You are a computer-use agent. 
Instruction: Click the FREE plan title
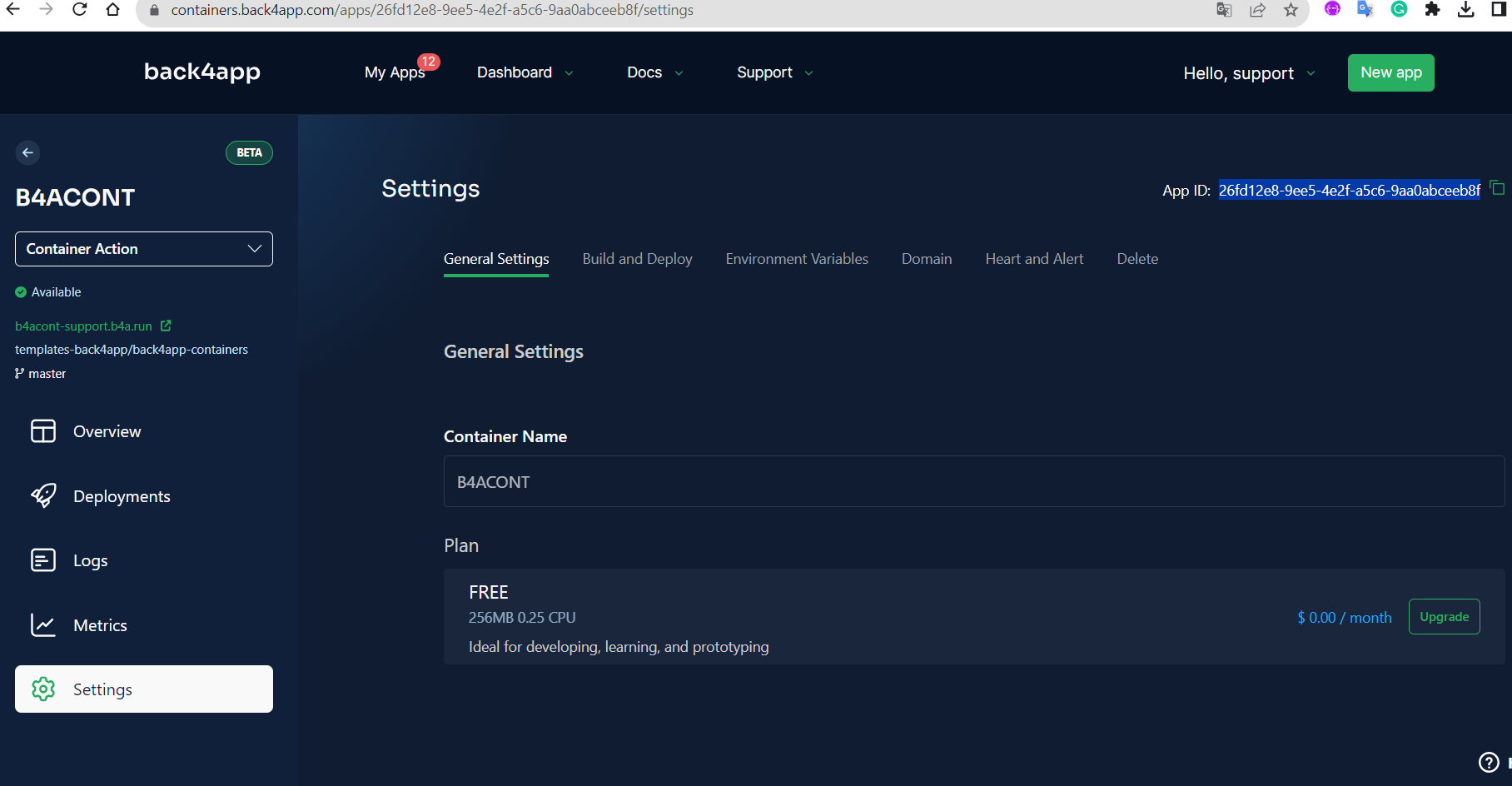(x=489, y=592)
